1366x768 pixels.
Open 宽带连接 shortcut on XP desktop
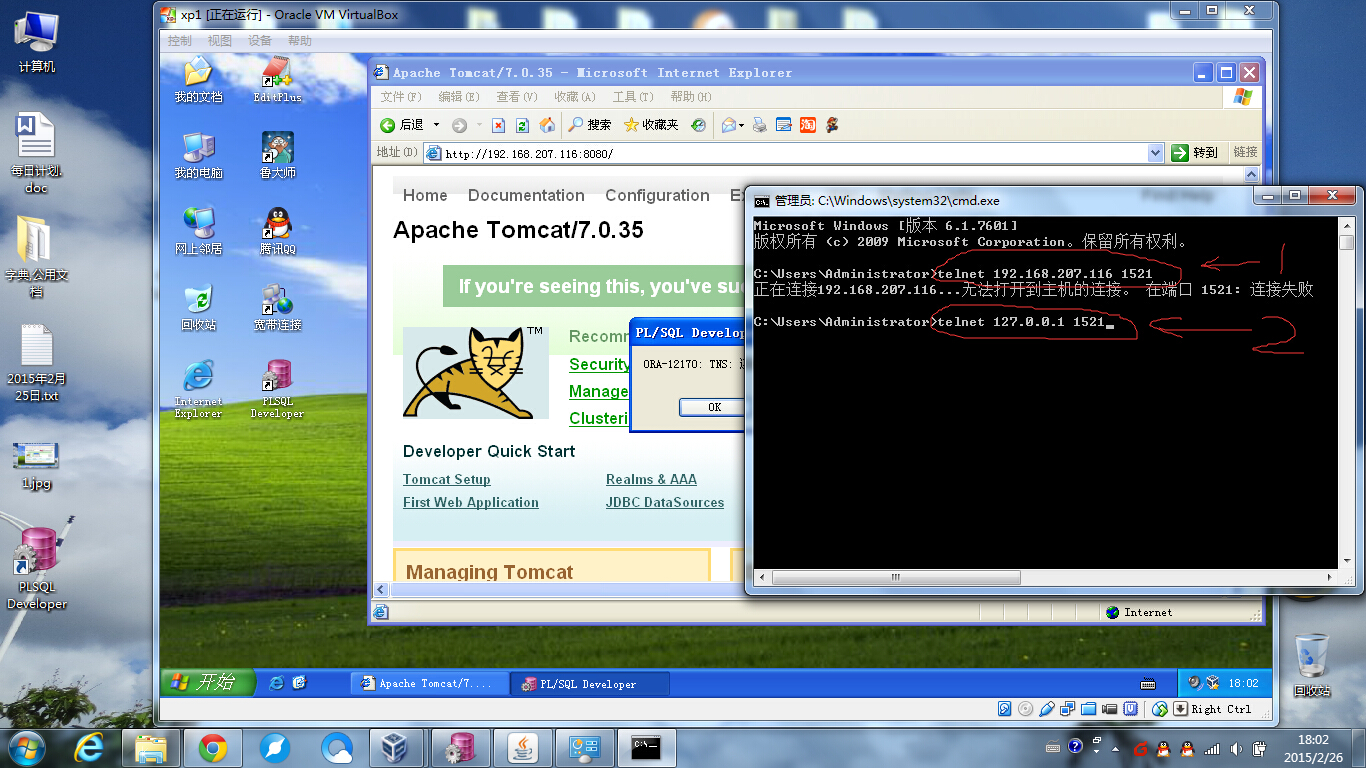[x=277, y=307]
